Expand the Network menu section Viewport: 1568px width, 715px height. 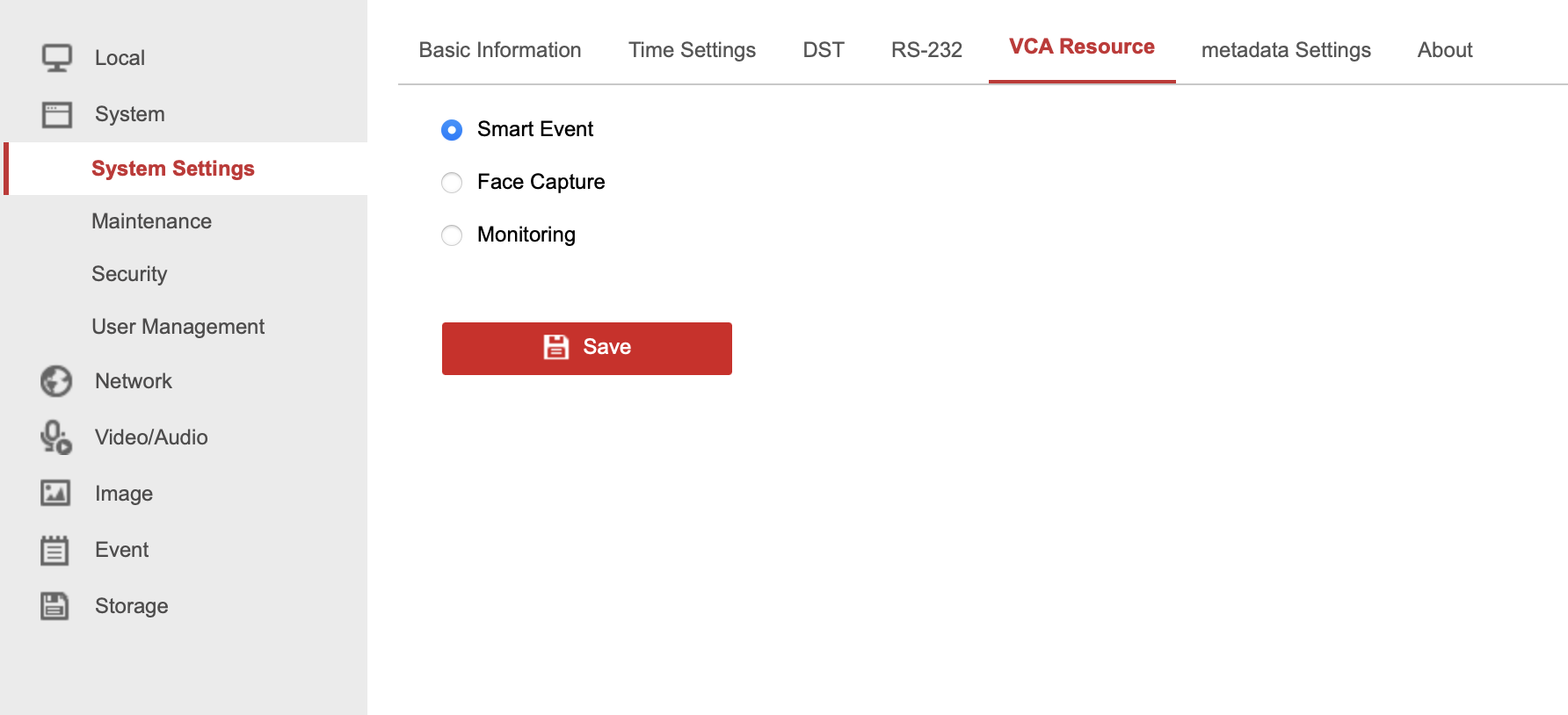click(x=134, y=381)
